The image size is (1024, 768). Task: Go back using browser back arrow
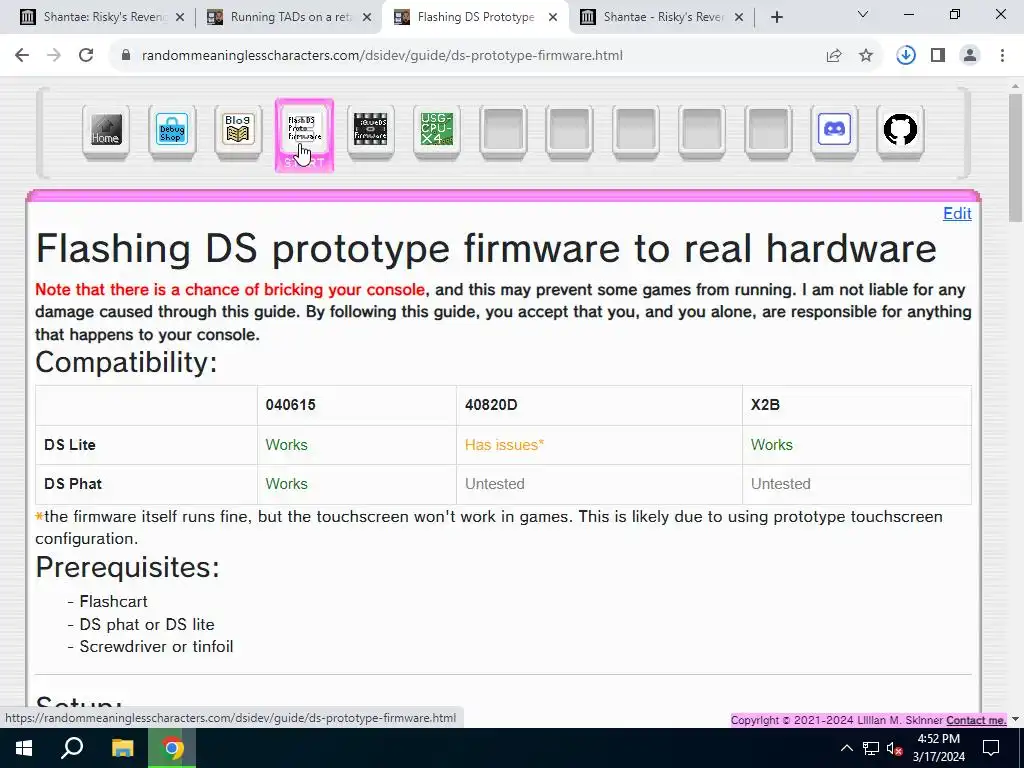tap(22, 56)
